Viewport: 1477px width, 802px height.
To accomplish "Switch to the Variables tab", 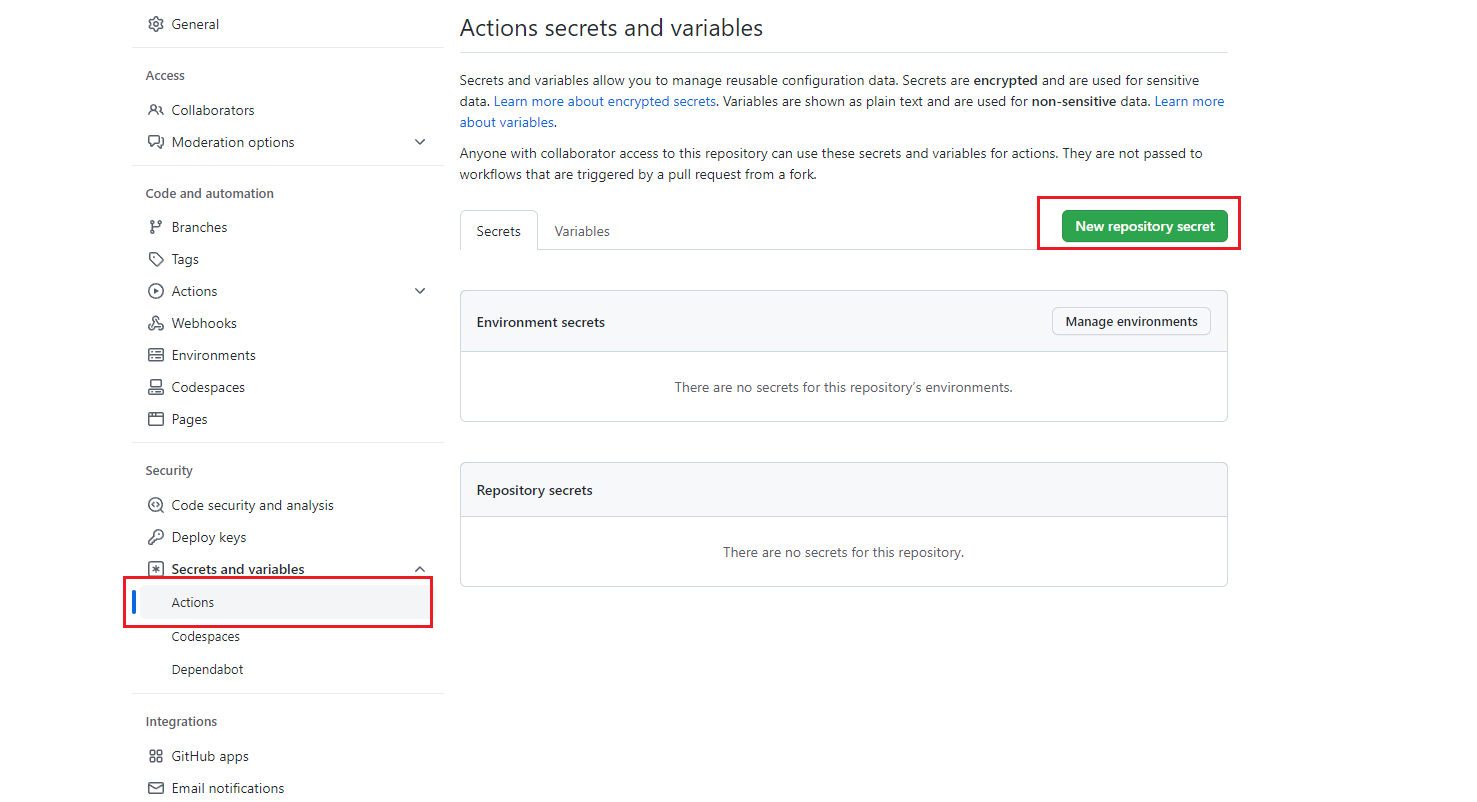I will pos(582,231).
